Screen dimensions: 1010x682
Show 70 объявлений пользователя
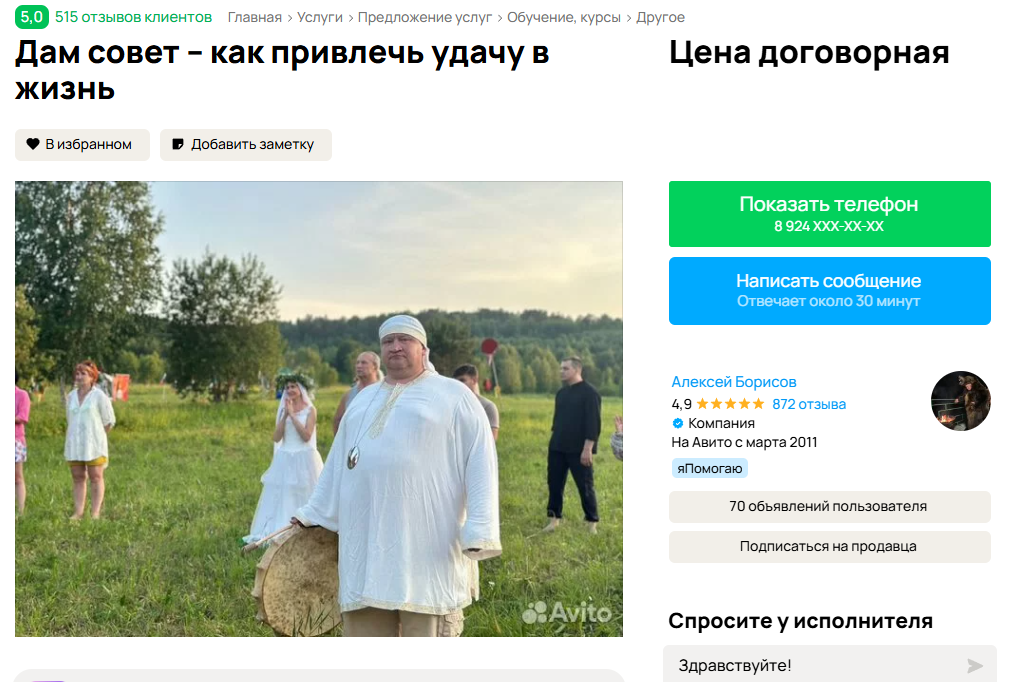pyautogui.click(x=830, y=506)
